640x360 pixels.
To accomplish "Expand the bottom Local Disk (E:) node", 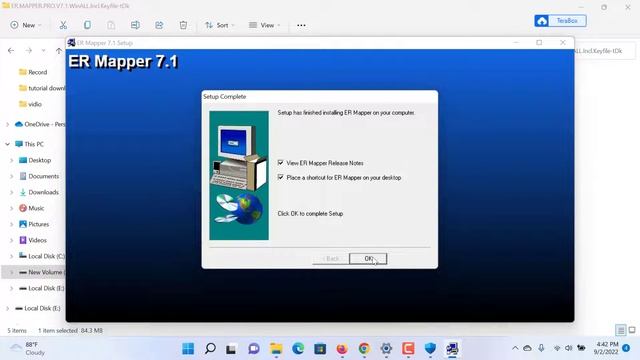I will 7,308.
